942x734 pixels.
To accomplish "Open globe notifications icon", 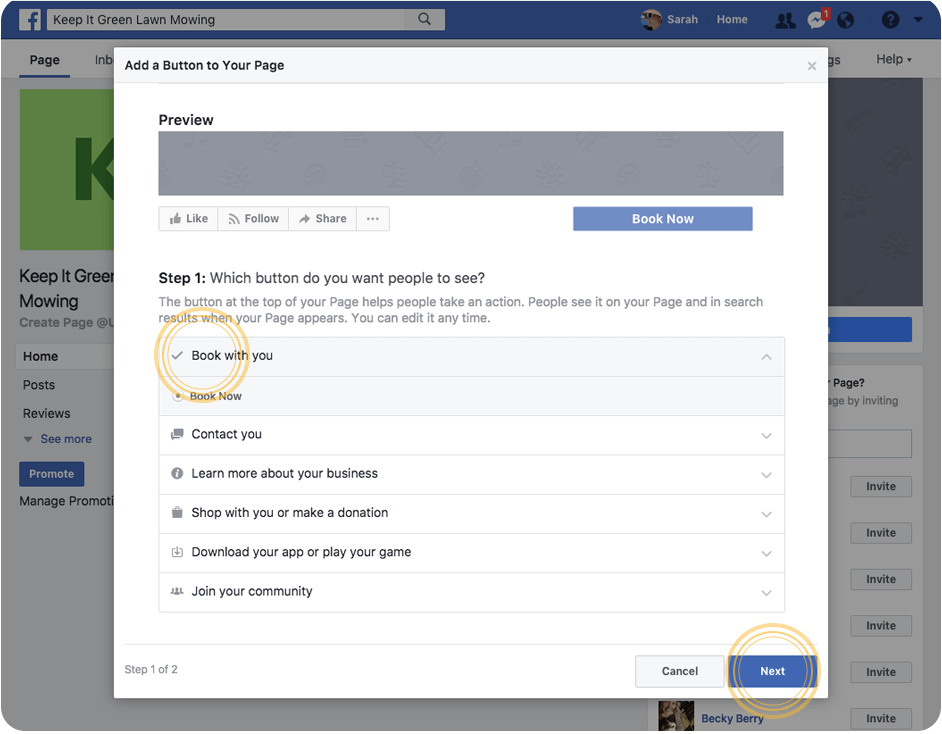I will 846,20.
